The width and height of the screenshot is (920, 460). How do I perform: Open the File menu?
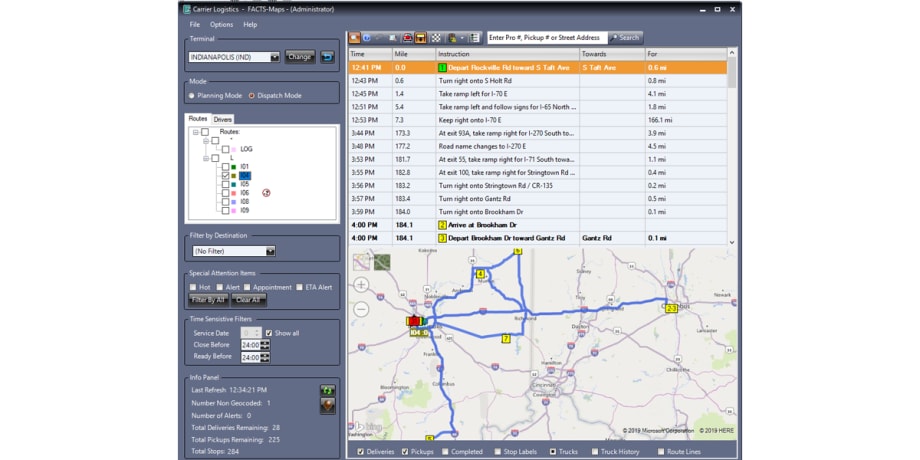pyautogui.click(x=195, y=25)
